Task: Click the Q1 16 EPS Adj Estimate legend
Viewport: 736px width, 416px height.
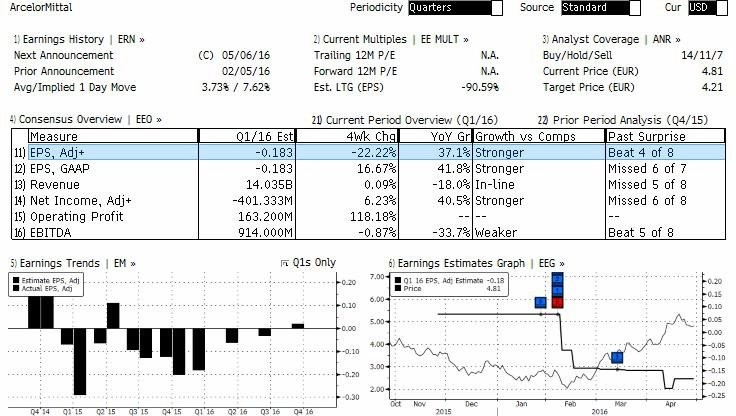Action: pos(449,280)
